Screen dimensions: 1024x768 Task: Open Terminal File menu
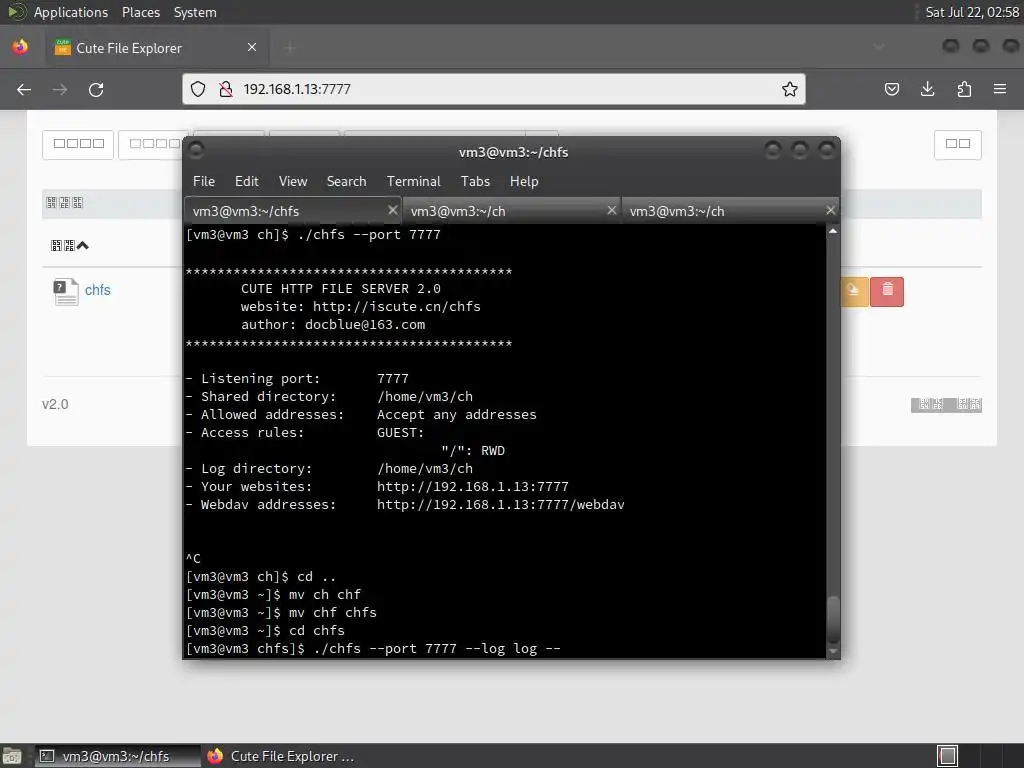204,182
